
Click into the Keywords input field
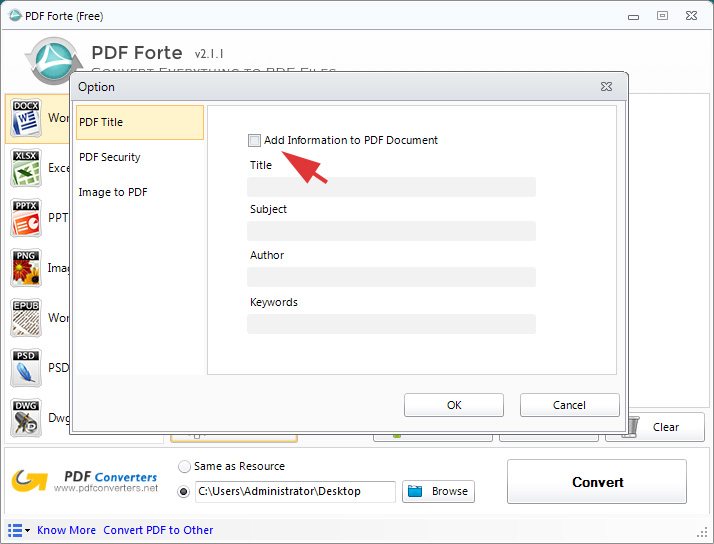click(391, 324)
